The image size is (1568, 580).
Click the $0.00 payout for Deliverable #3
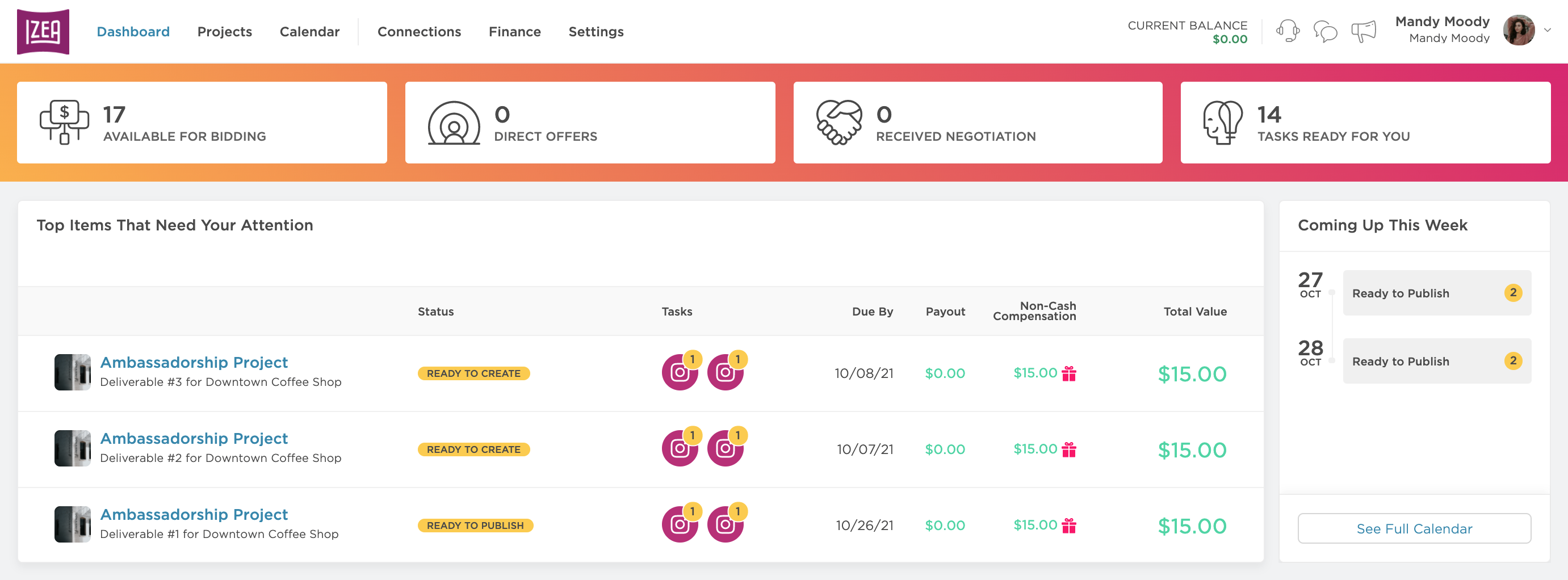(x=945, y=373)
